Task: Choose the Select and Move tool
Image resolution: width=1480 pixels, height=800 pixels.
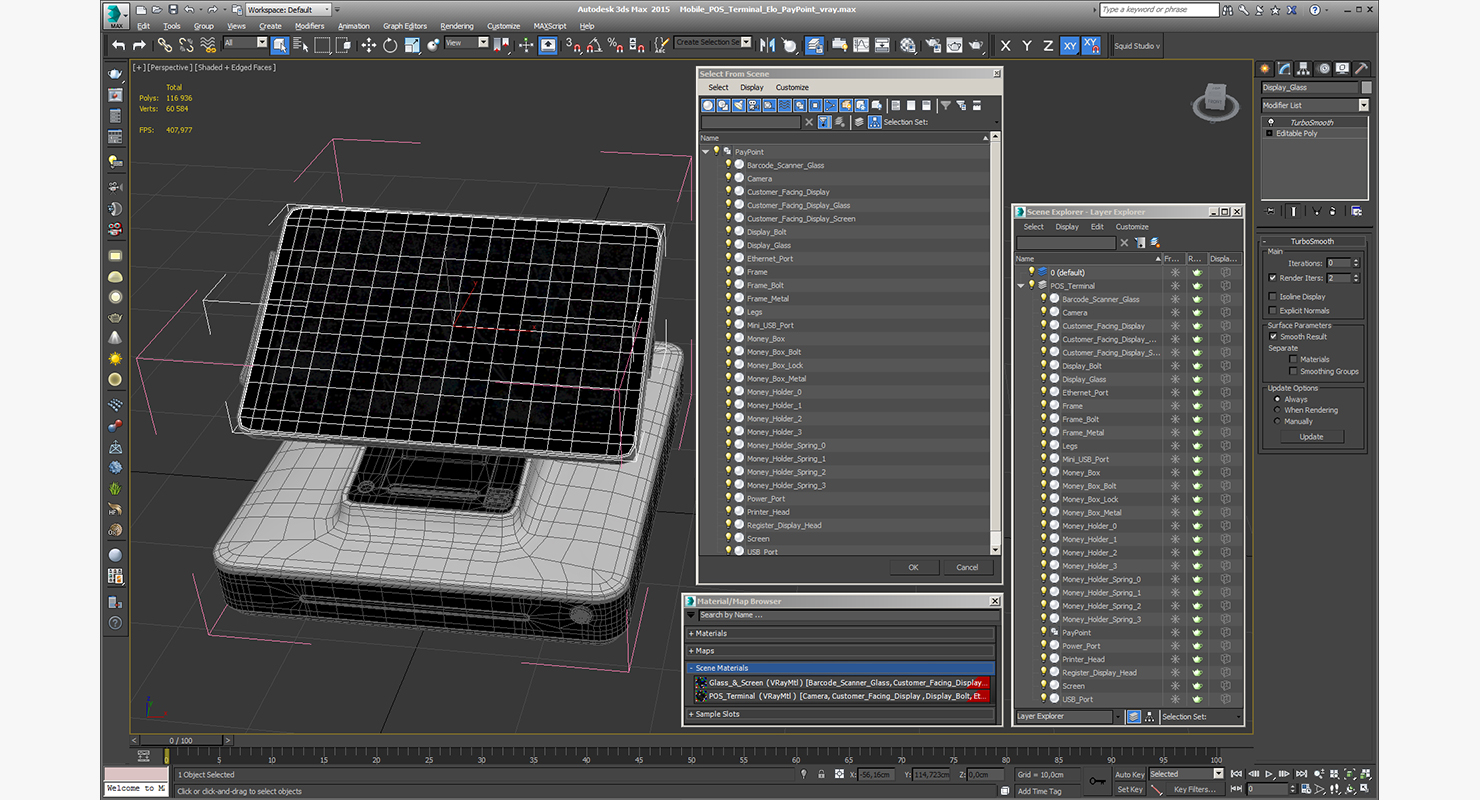Action: pyautogui.click(x=368, y=45)
